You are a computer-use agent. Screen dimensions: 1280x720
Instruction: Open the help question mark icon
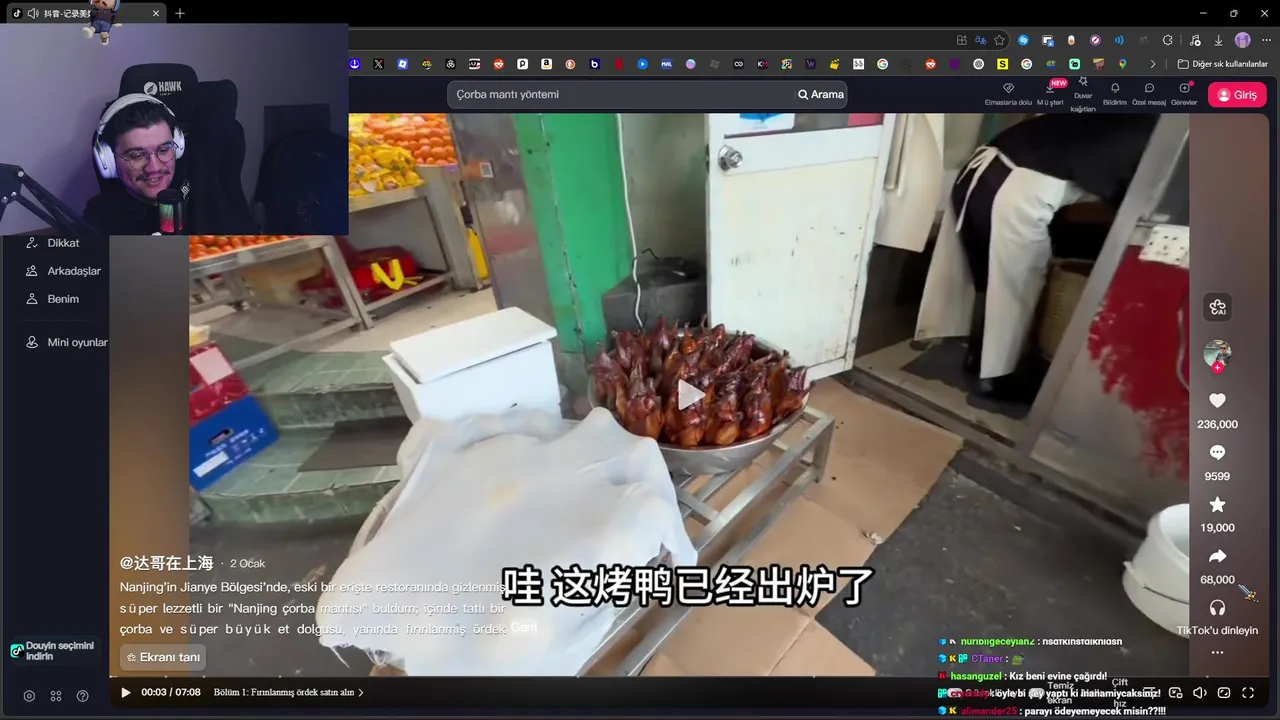83,696
